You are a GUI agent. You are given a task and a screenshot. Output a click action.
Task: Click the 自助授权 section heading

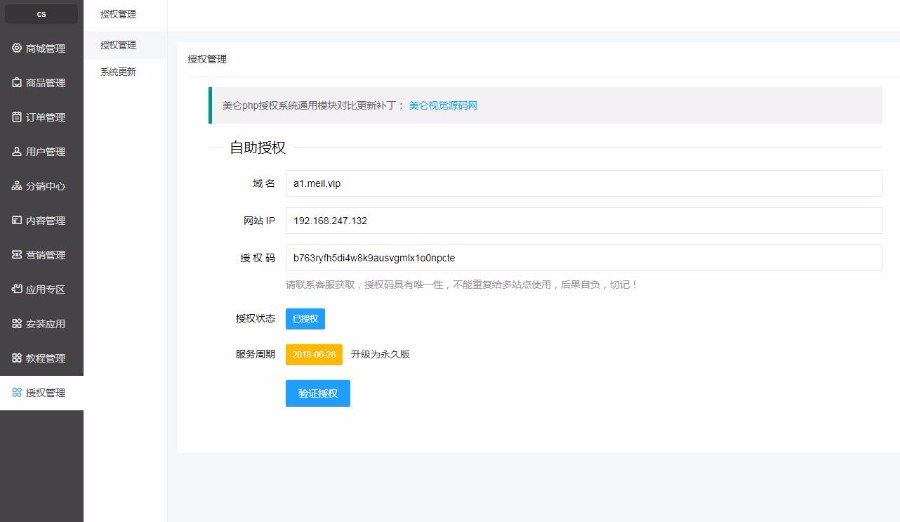point(258,148)
